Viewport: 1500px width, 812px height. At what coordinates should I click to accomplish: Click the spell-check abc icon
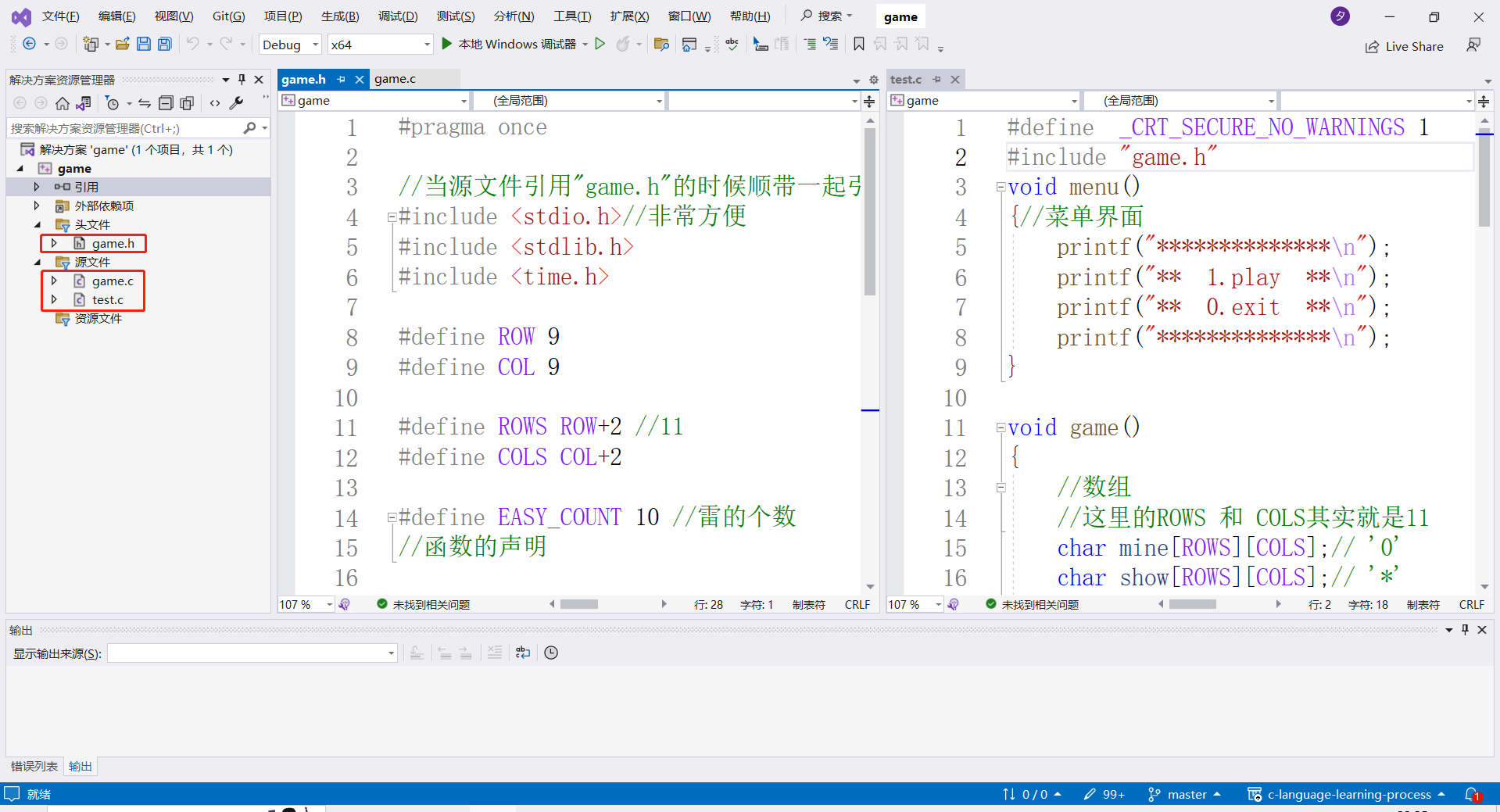(x=732, y=44)
